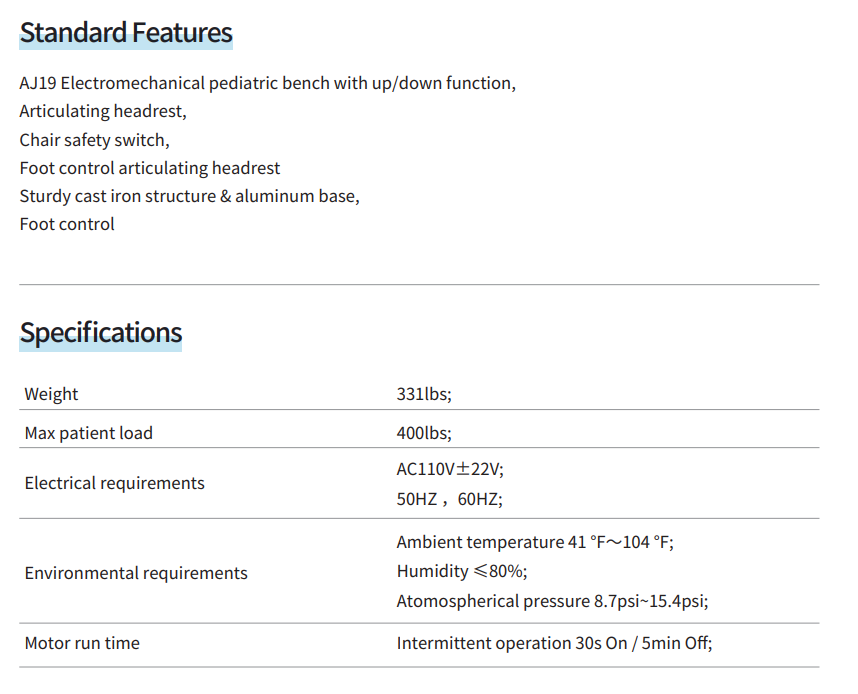The height and width of the screenshot is (694, 858).
Task: Click the 331lbs weight value
Action: coord(424,394)
